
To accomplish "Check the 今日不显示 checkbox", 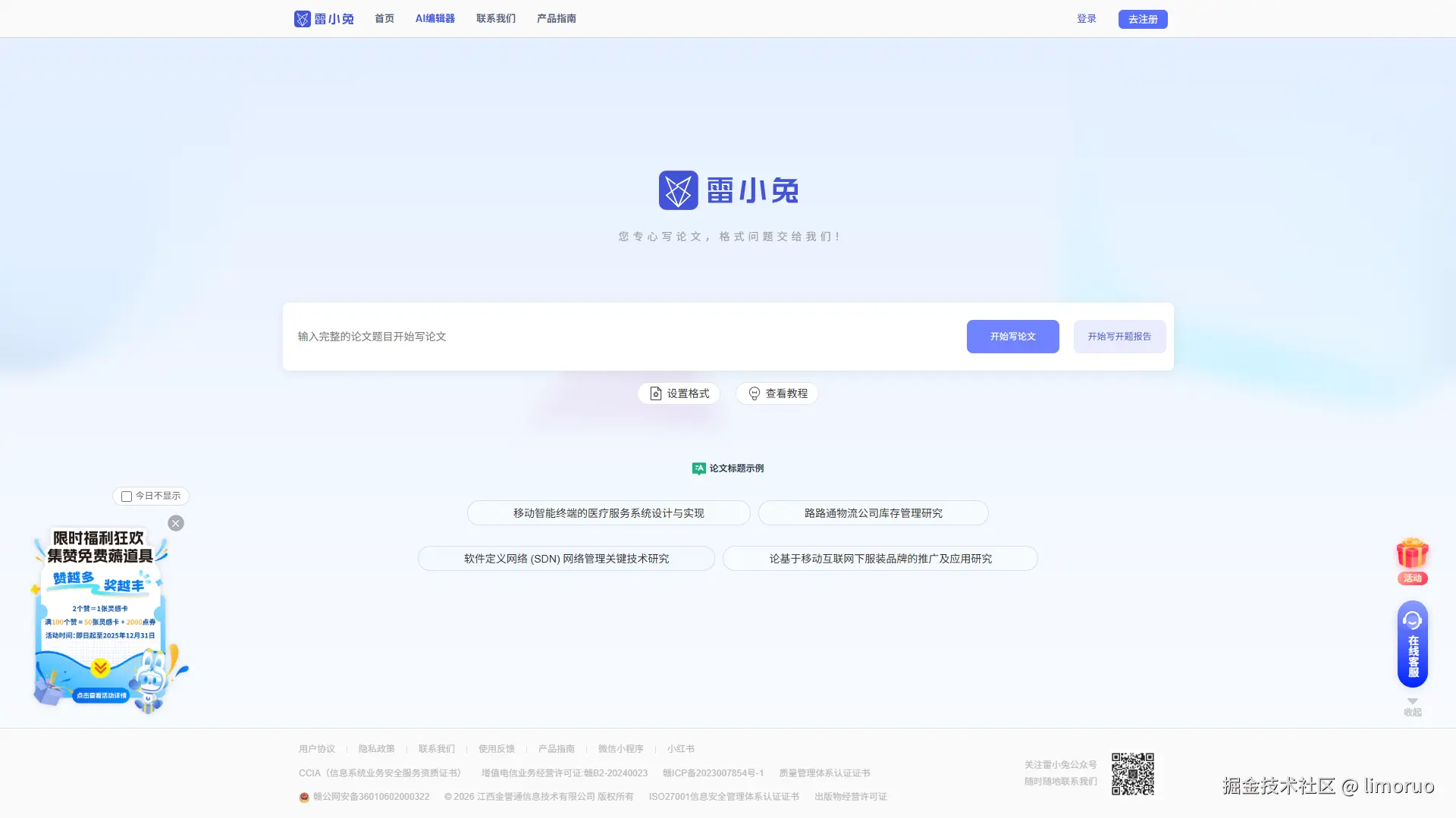I will click(126, 496).
